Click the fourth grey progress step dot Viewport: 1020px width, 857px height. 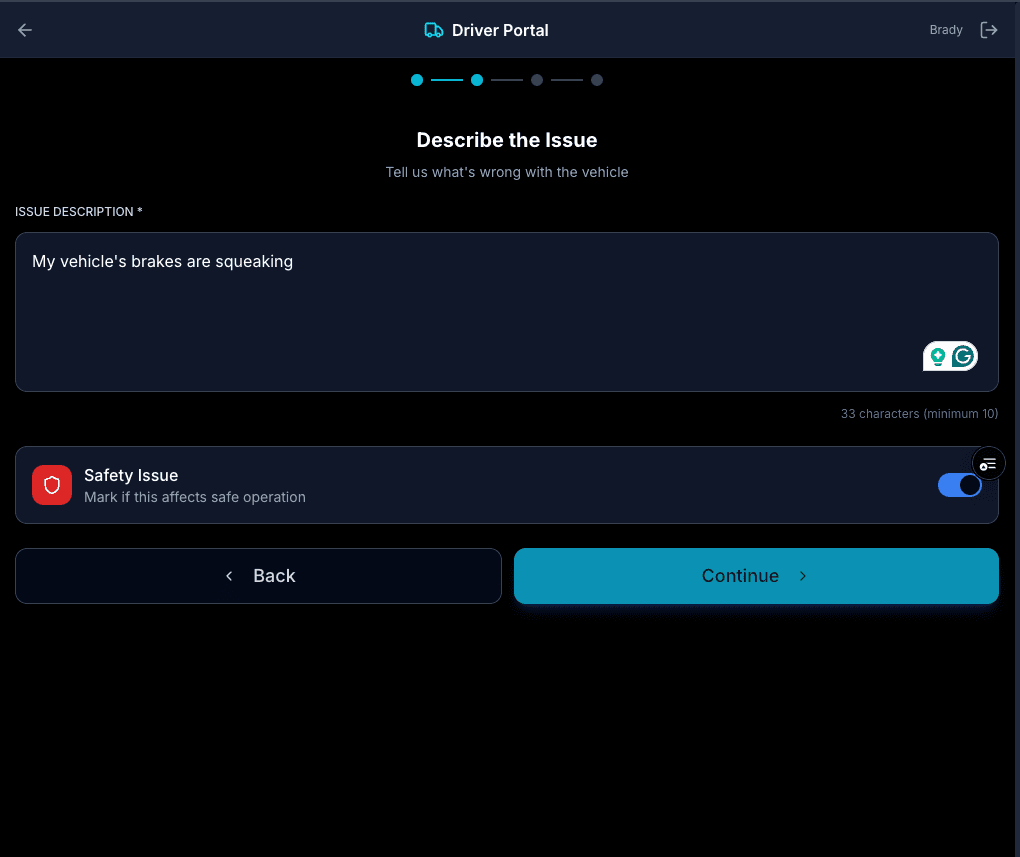[597, 80]
